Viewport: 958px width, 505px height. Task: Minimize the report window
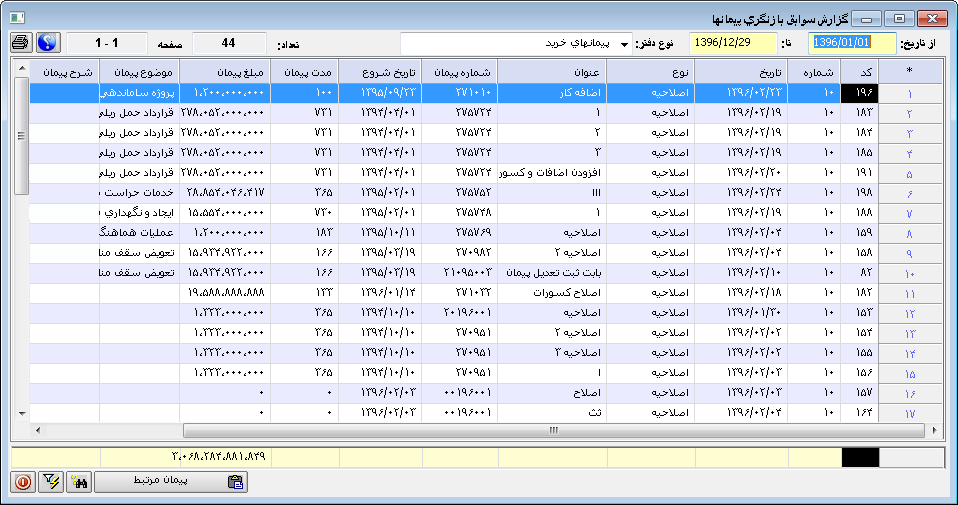tap(866, 19)
